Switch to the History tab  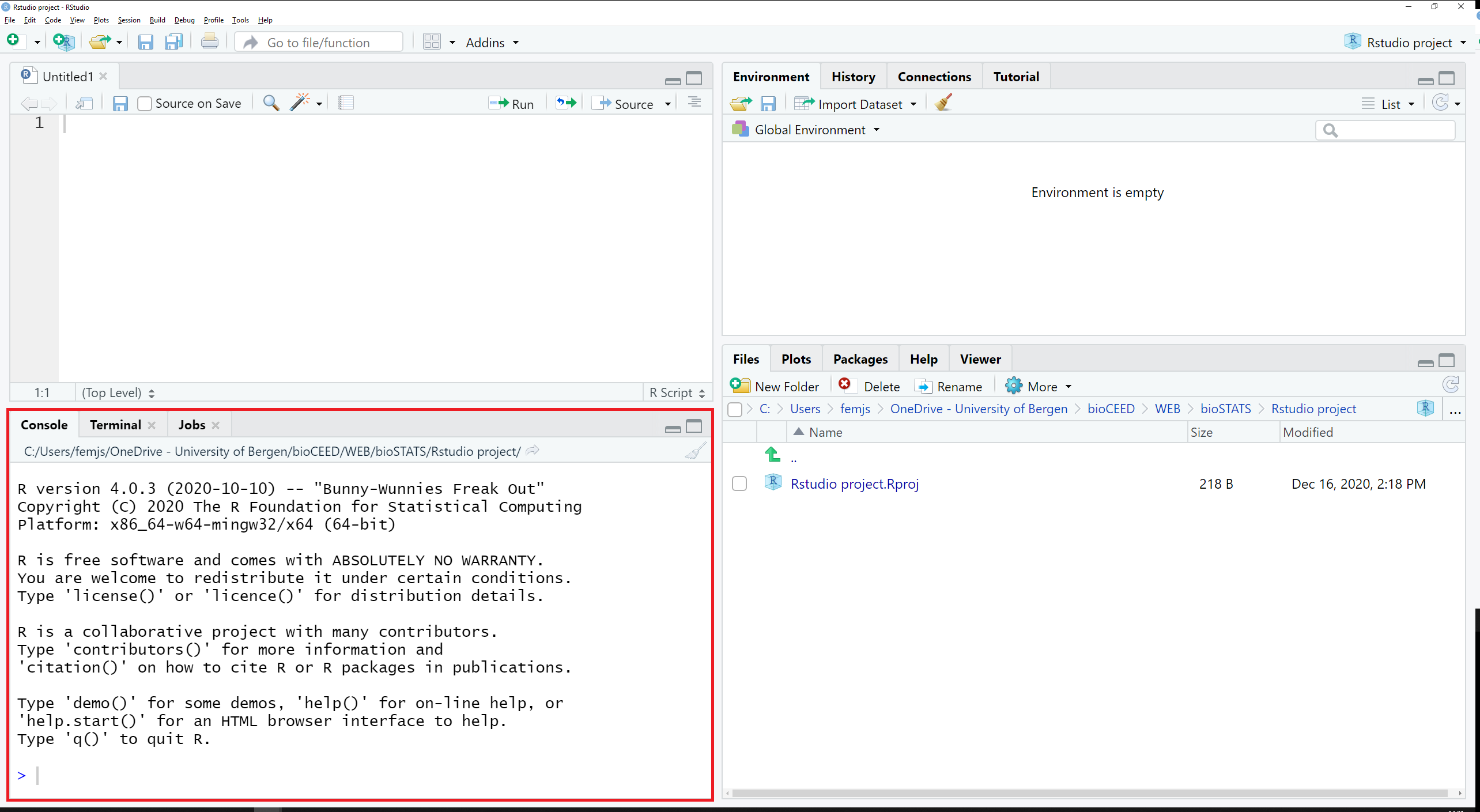pos(851,76)
